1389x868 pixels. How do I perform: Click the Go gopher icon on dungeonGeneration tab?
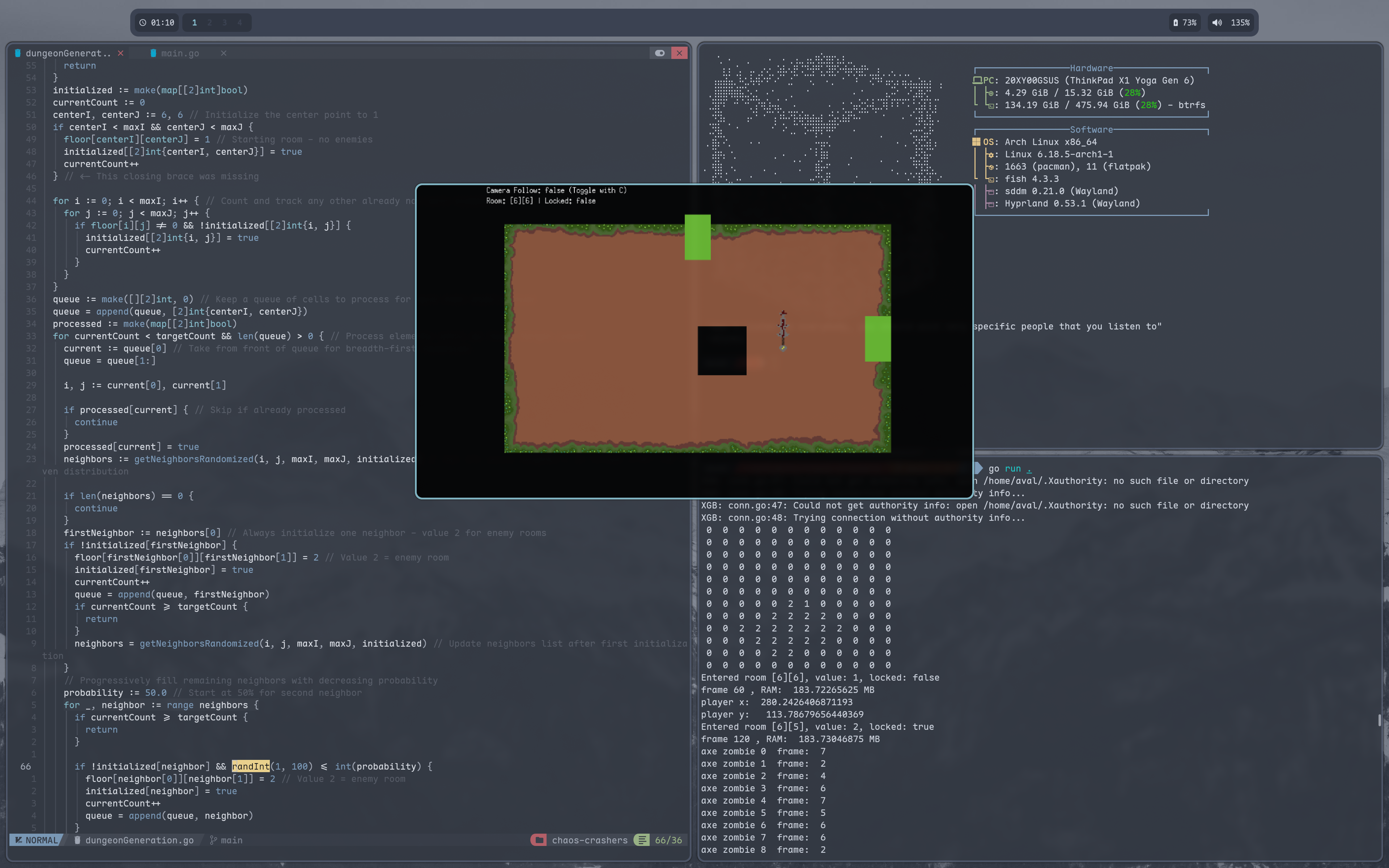(x=18, y=53)
